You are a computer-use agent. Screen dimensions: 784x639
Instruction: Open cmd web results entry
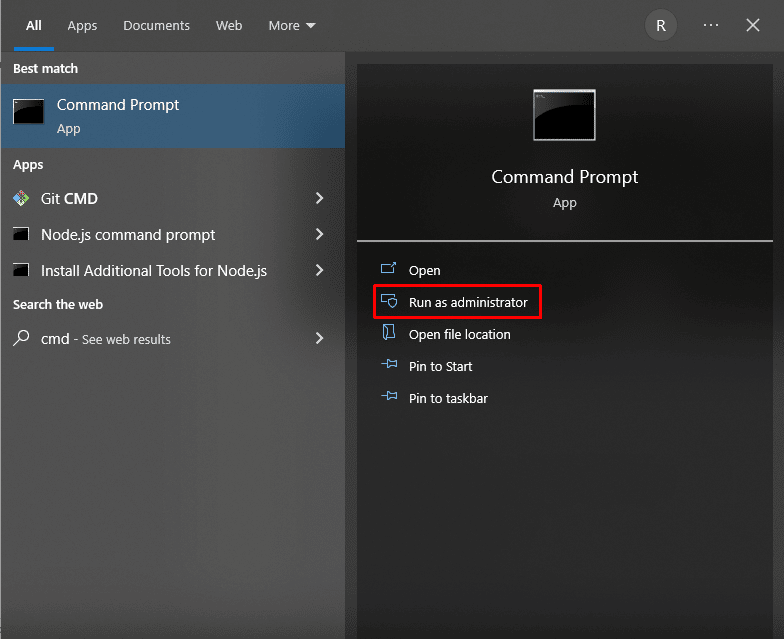[x=173, y=338]
